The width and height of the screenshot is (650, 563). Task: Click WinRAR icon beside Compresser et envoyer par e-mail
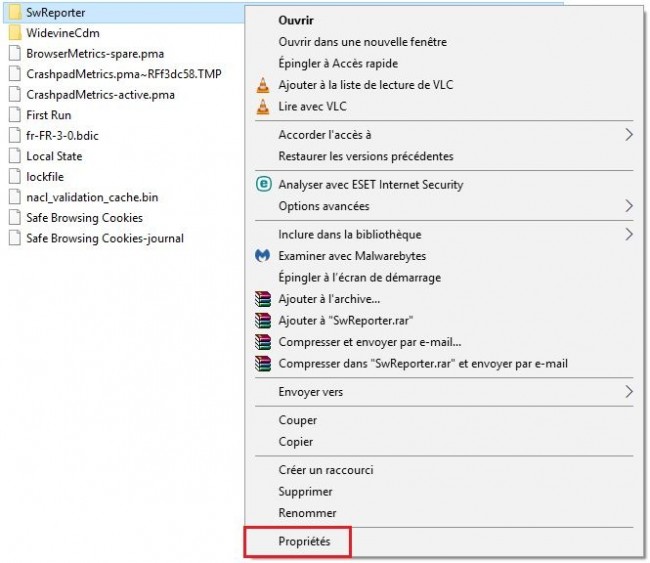click(x=263, y=342)
